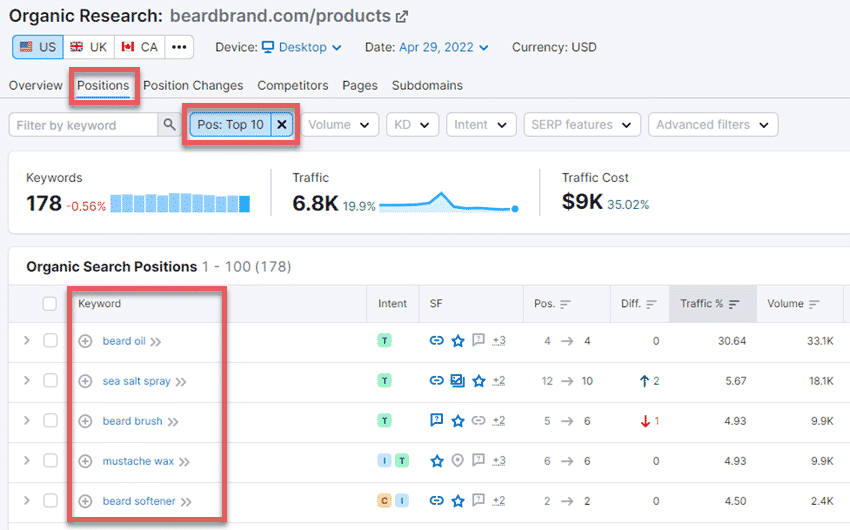Click link SERP feature icon in sea salt spray row
The height and width of the screenshot is (530, 850).
coord(436,381)
